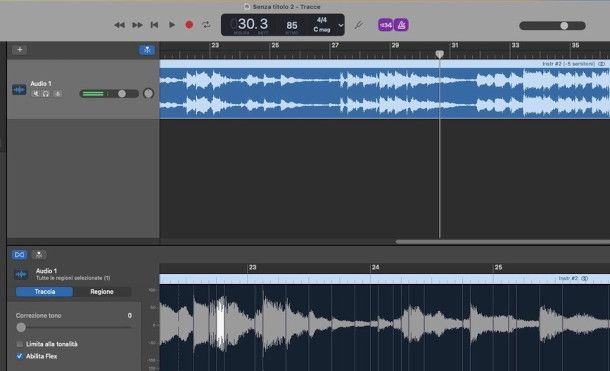Click the C mag key signature

322,30
